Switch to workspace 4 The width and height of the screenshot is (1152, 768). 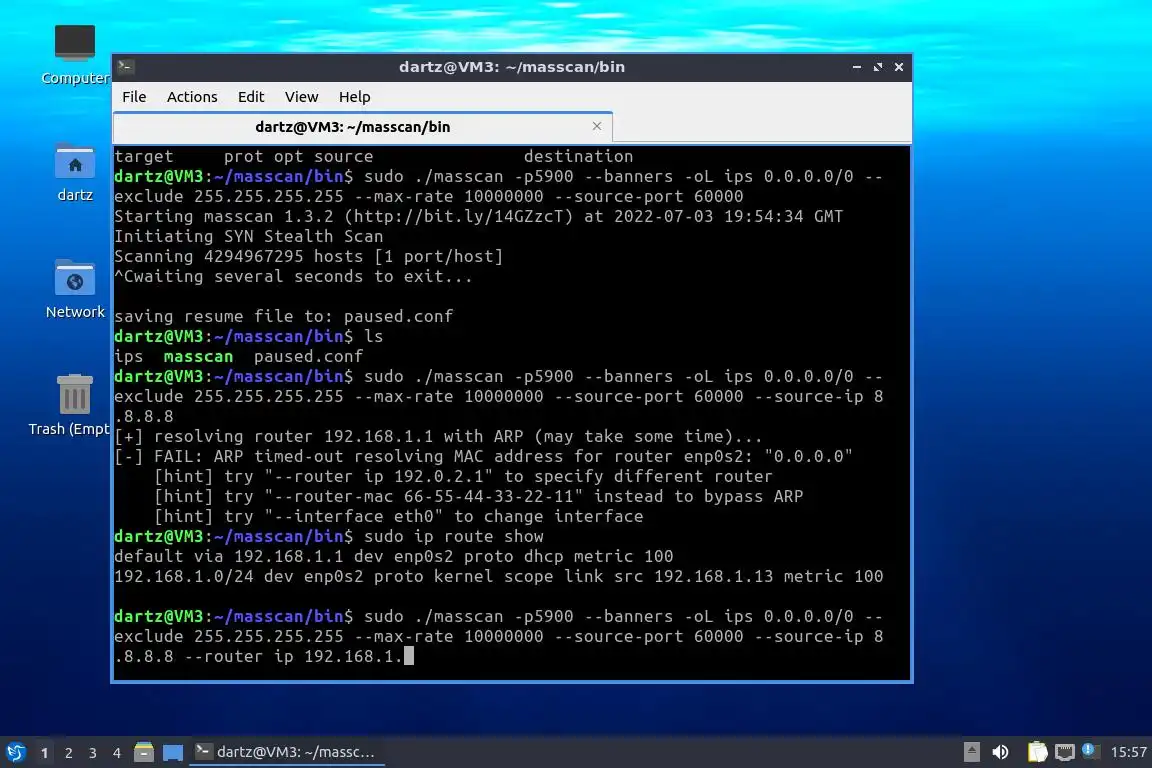[116, 753]
